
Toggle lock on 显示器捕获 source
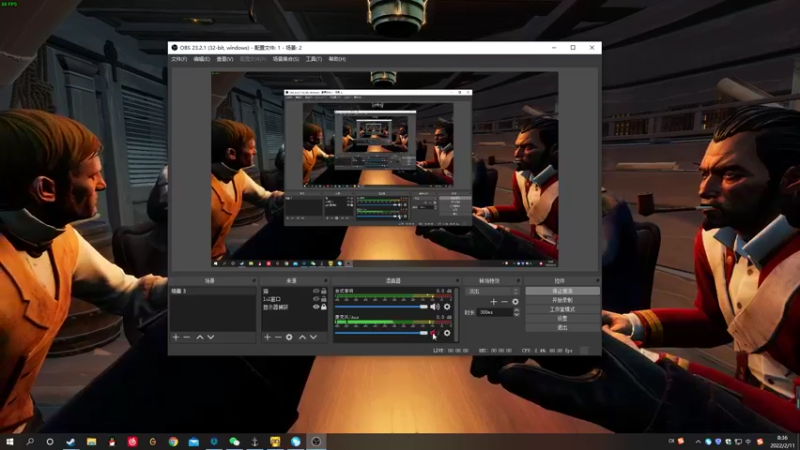[323, 307]
